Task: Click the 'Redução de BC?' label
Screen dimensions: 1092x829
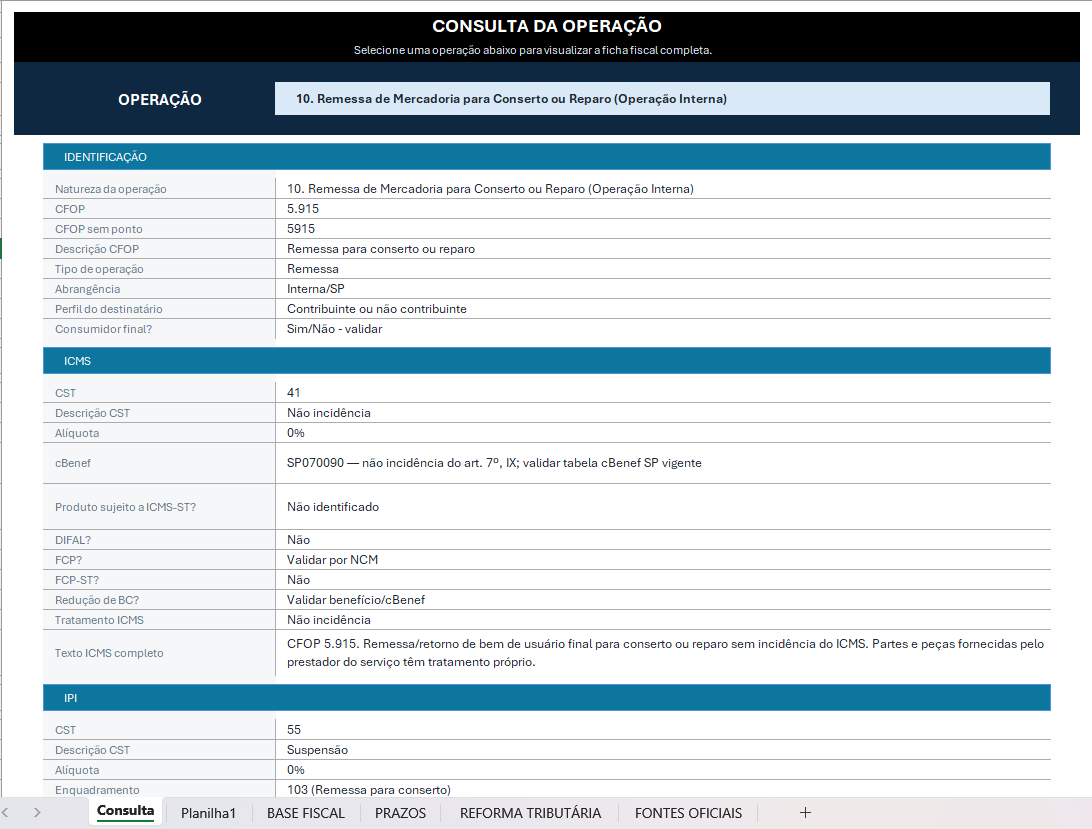Action: [97, 600]
